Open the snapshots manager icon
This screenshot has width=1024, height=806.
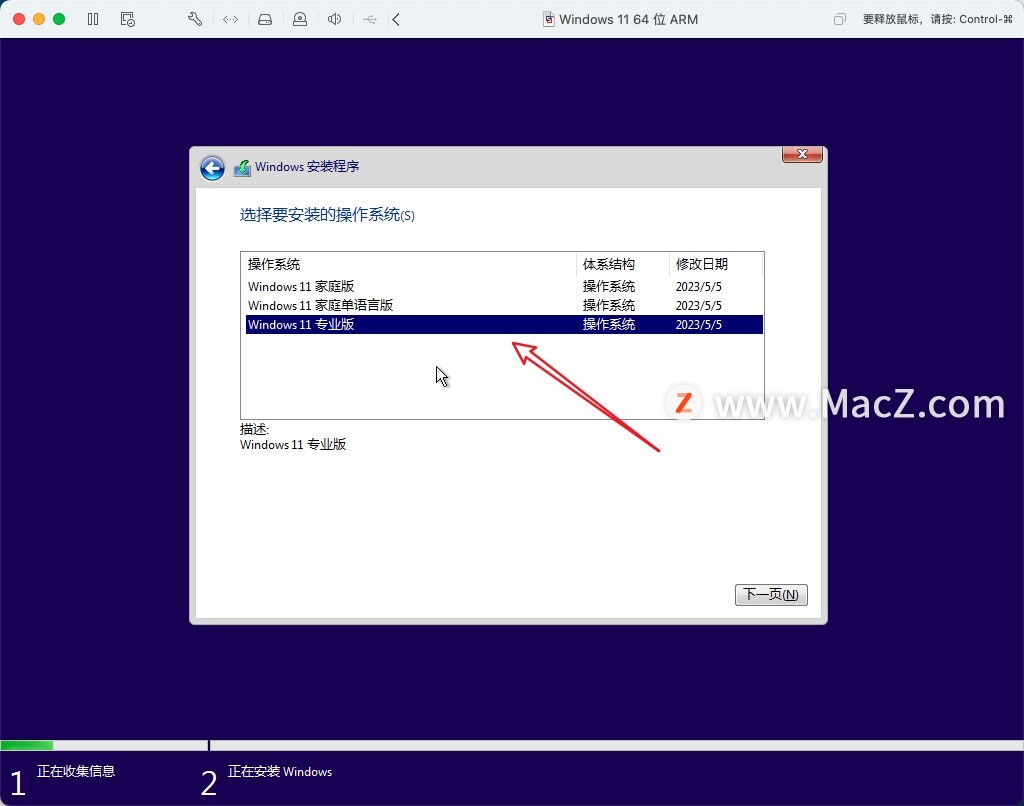click(128, 19)
